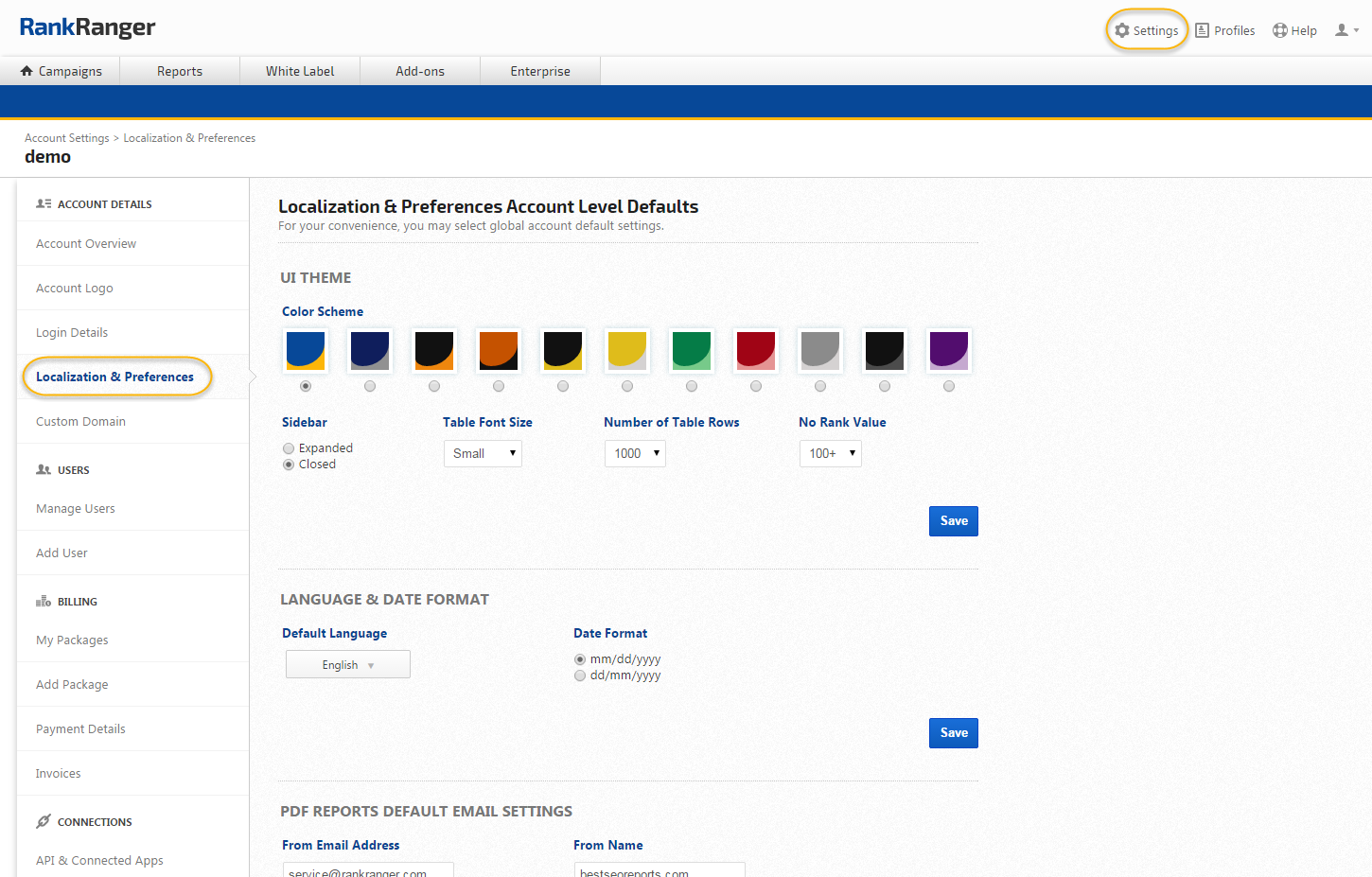Open Manage Users in the sidebar
1372x877 pixels.
[x=76, y=509]
